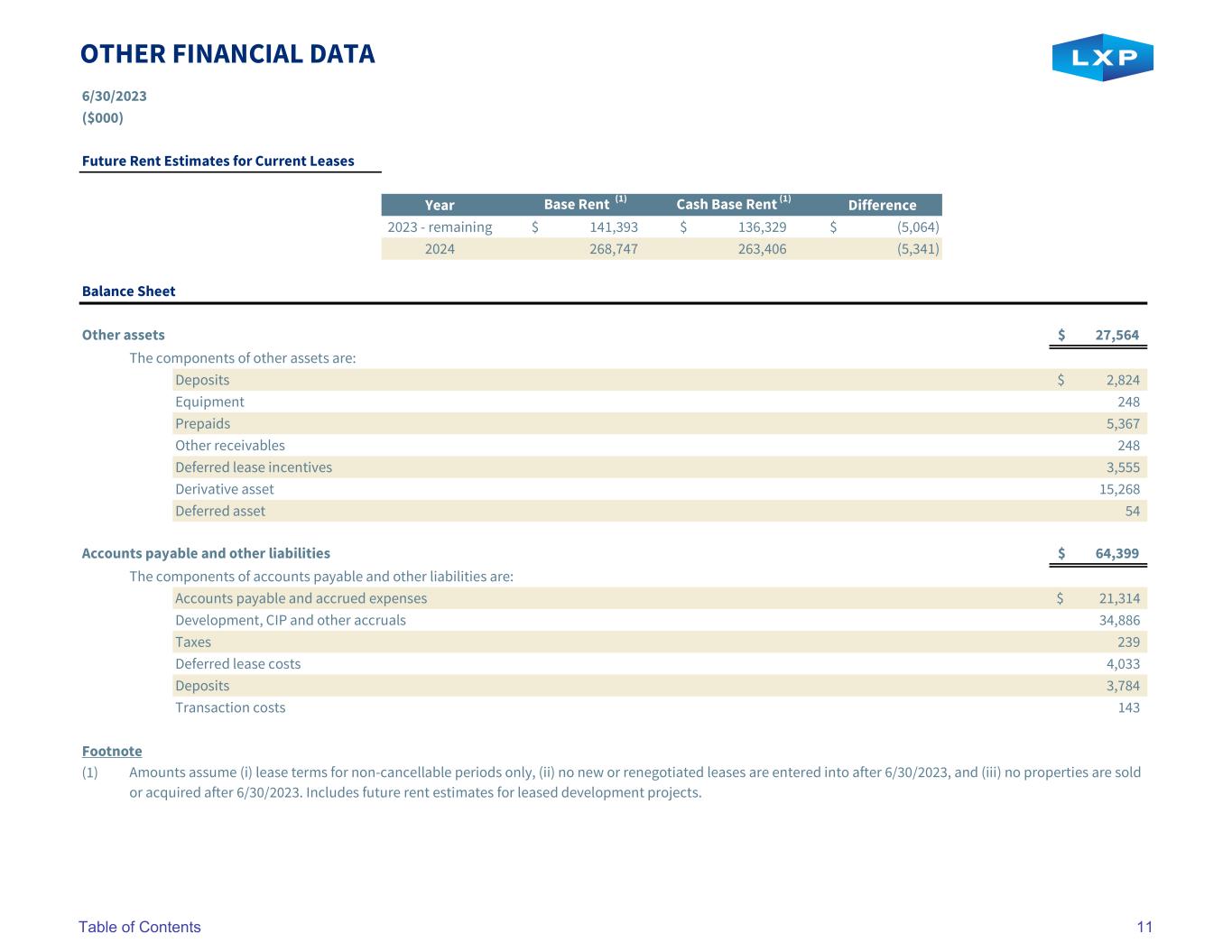
Task: Select the Year column header
Action: click(x=440, y=205)
